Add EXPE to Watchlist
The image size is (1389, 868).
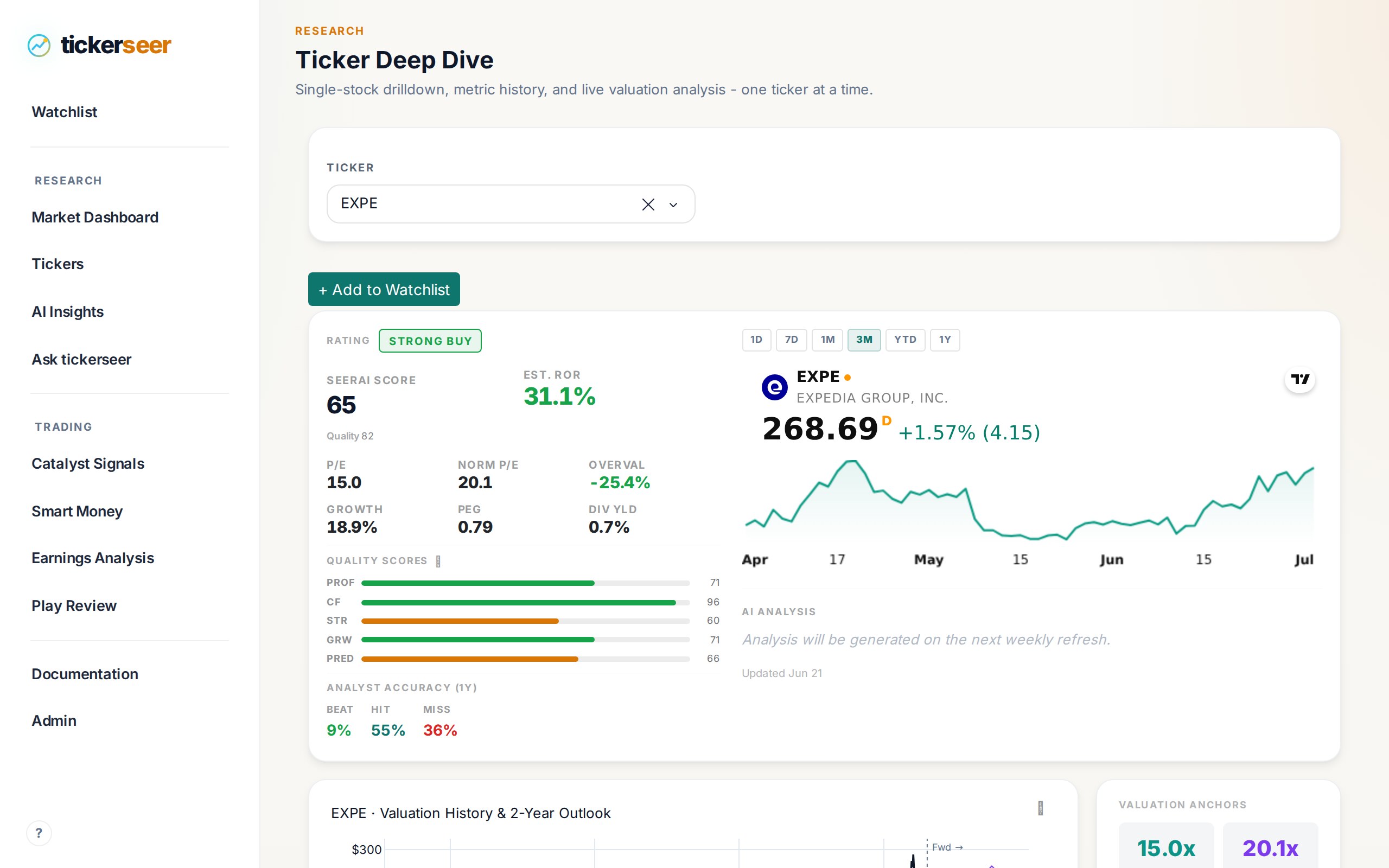(384, 289)
